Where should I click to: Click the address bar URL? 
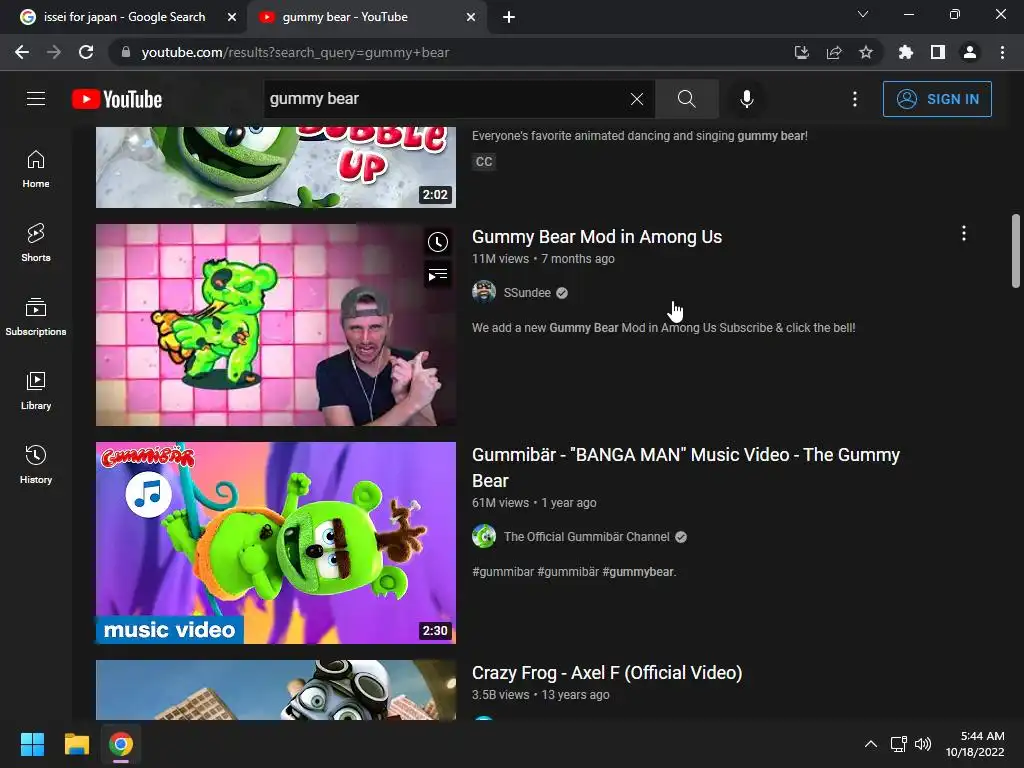coord(295,52)
